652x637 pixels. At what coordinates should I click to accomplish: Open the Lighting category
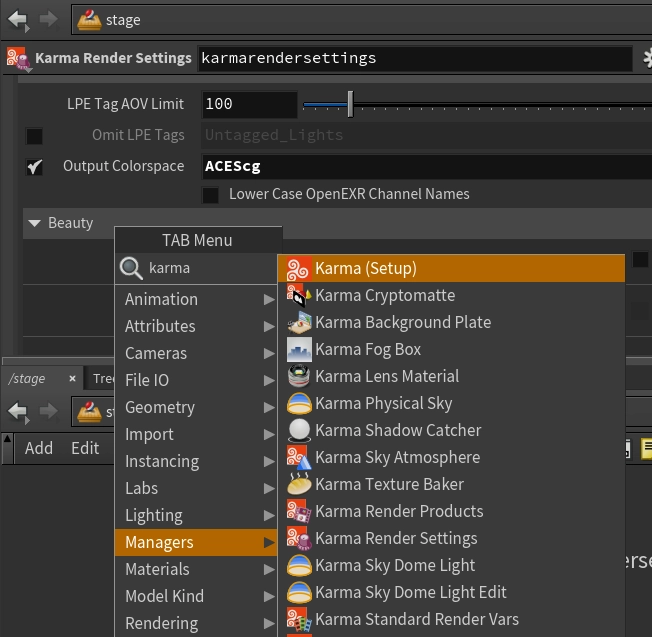coord(196,515)
